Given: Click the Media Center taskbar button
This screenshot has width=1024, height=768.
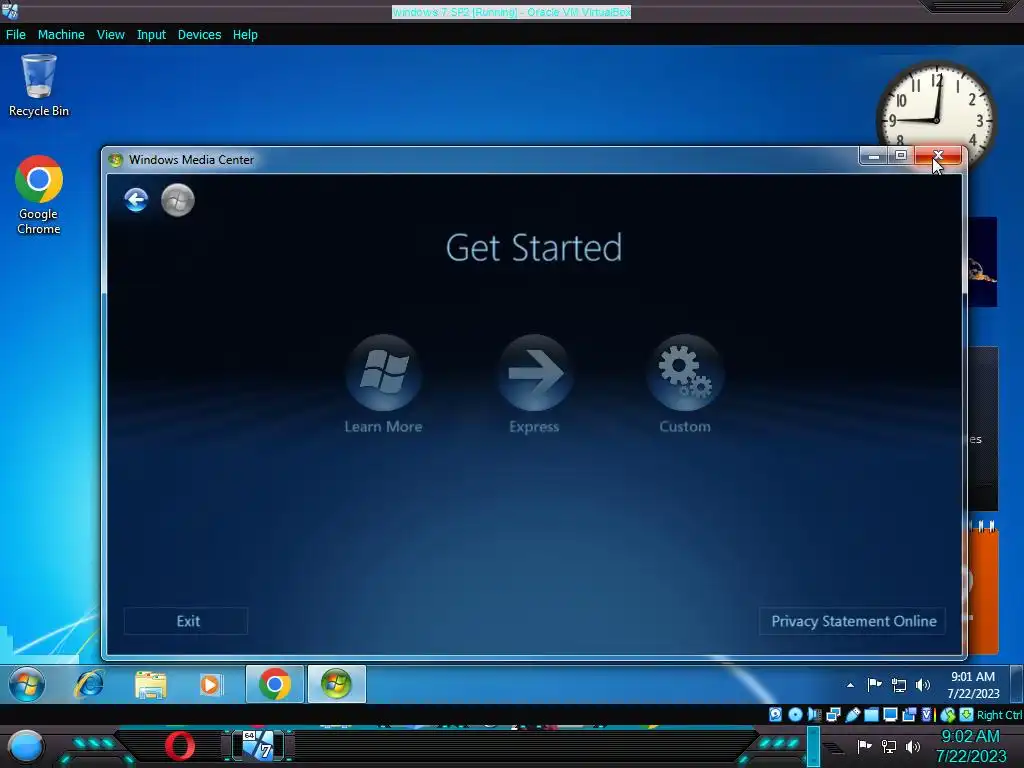Looking at the screenshot, I should [336, 684].
